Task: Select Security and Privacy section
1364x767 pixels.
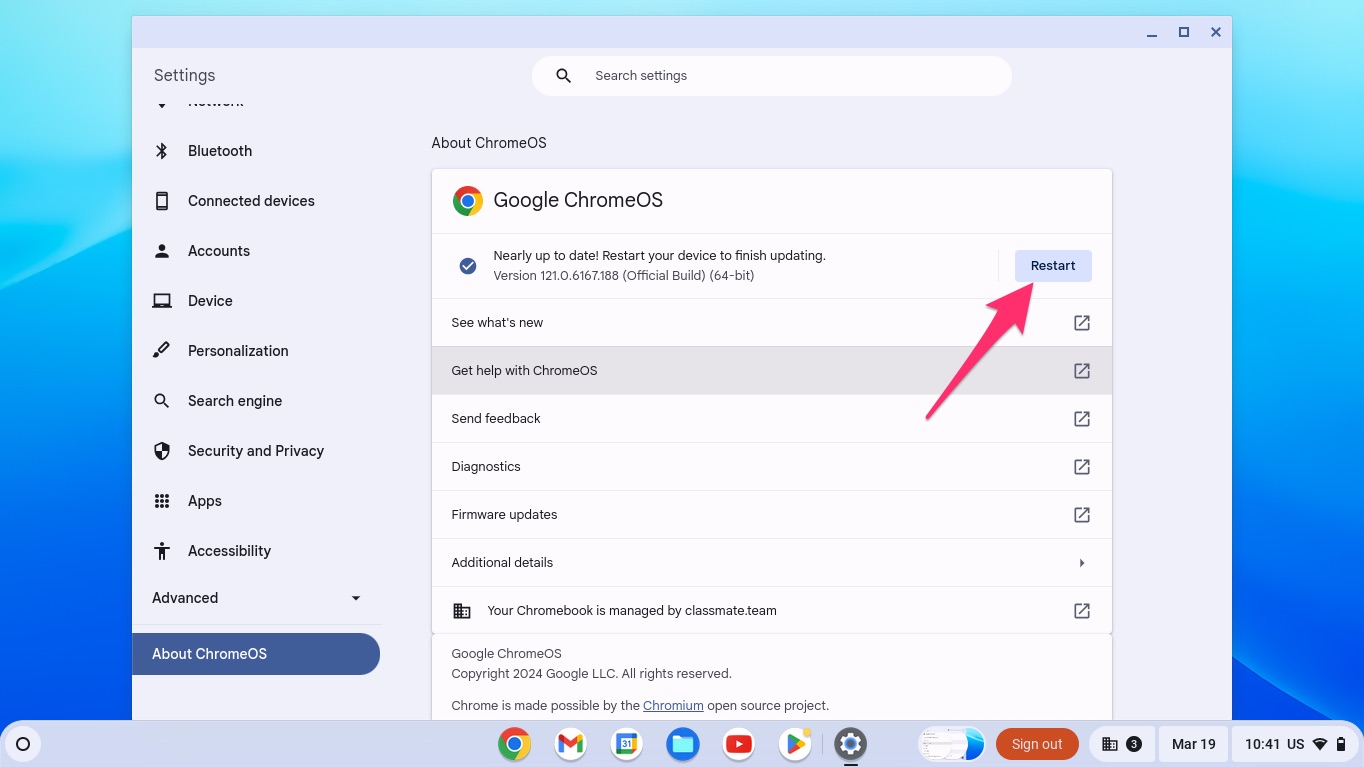Action: tap(256, 451)
